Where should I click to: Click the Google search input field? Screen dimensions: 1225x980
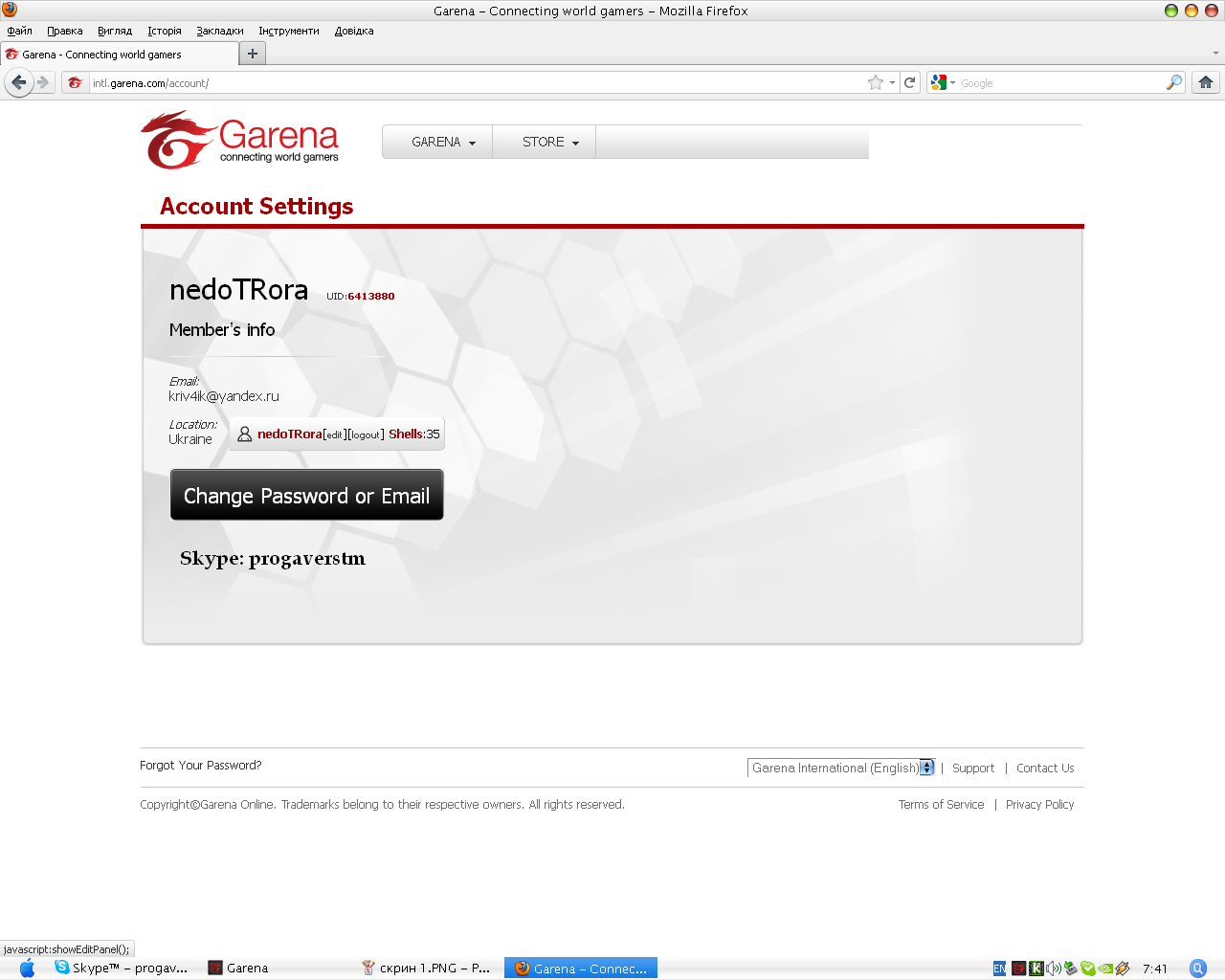tap(1060, 83)
